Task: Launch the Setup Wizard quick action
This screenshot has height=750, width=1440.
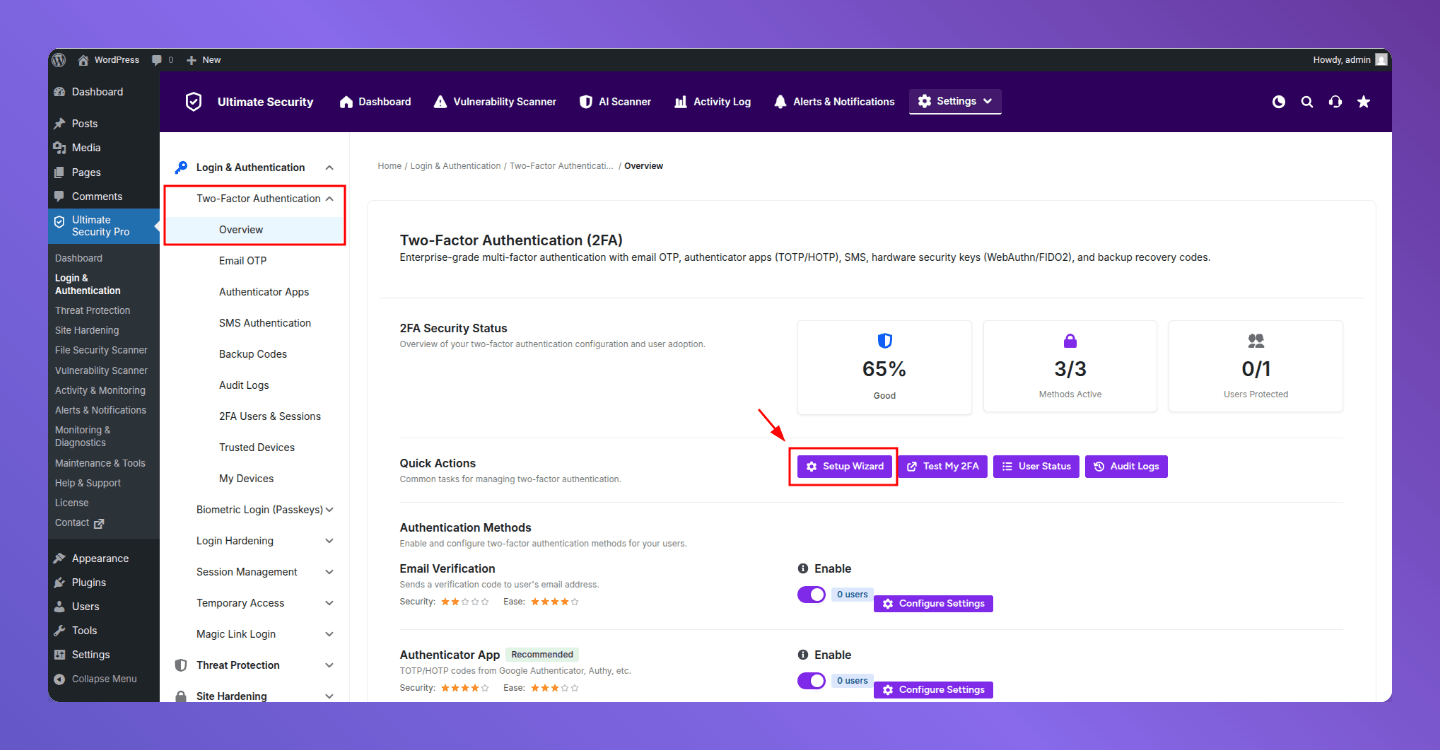Action: point(843,466)
